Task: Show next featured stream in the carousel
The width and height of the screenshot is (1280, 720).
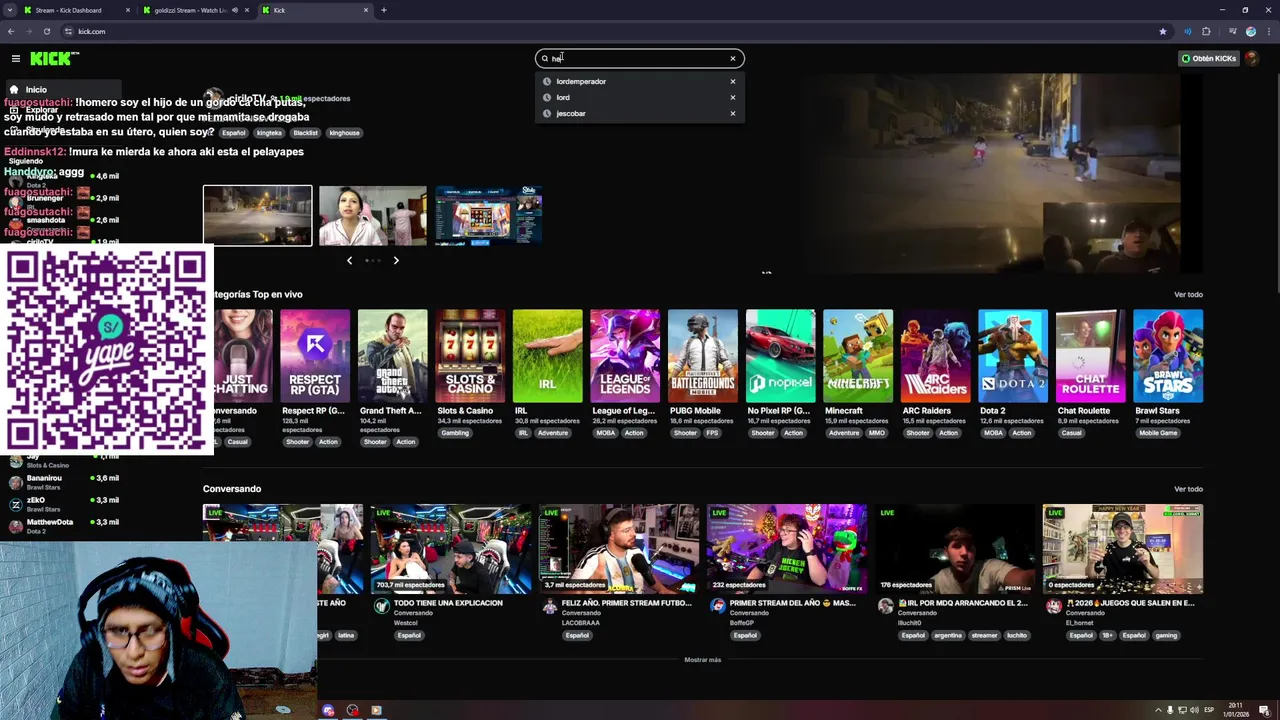Action: click(396, 260)
